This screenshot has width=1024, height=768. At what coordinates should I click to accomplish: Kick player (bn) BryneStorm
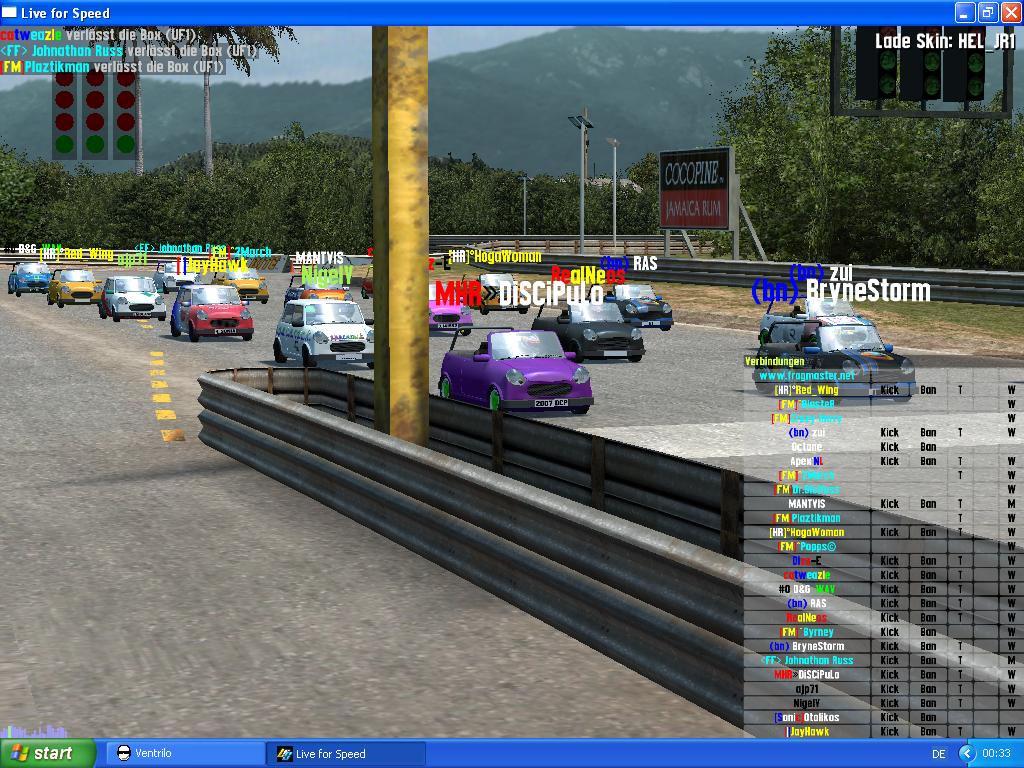tap(889, 646)
